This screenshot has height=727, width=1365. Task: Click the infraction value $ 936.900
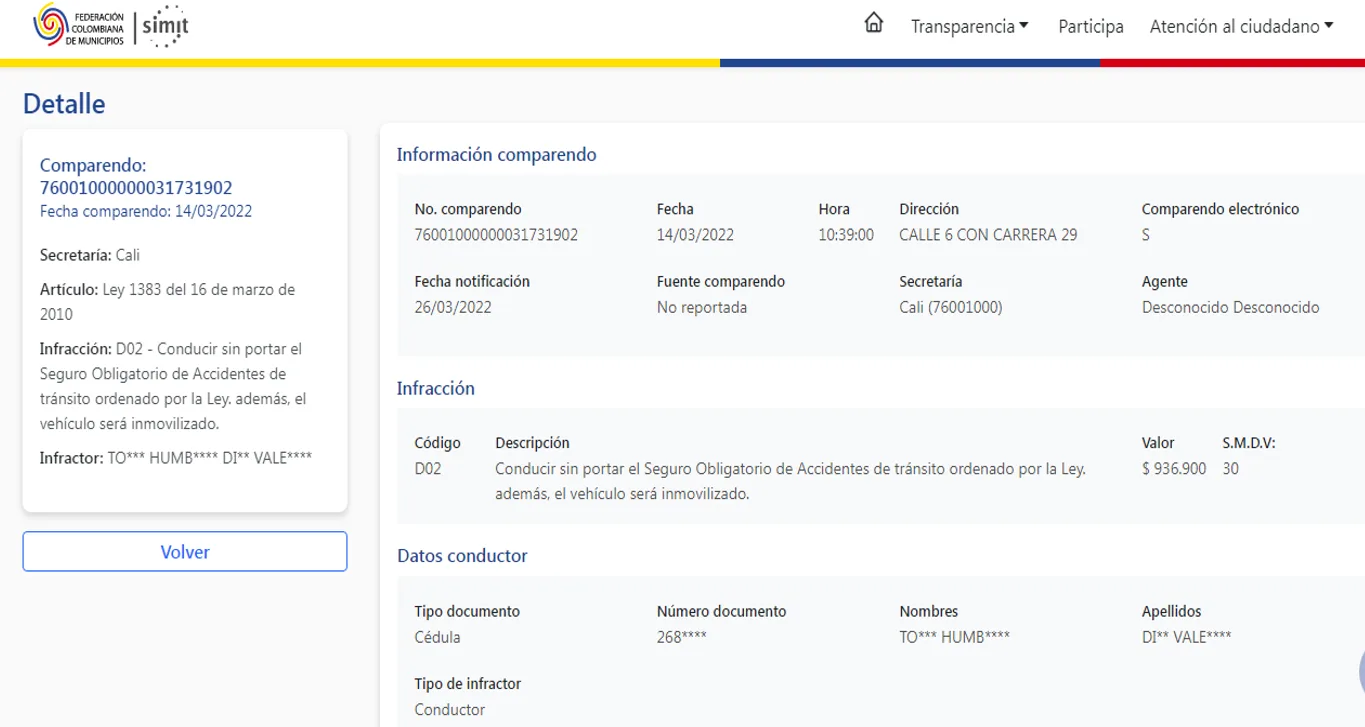[x=1174, y=468]
